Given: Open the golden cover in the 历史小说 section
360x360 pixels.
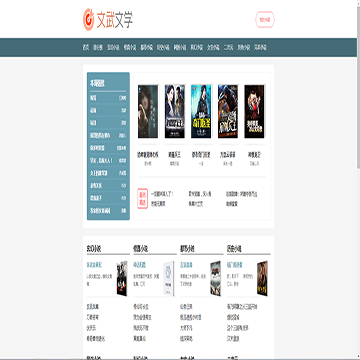Looking at the screenshot, I should pos(262,278).
